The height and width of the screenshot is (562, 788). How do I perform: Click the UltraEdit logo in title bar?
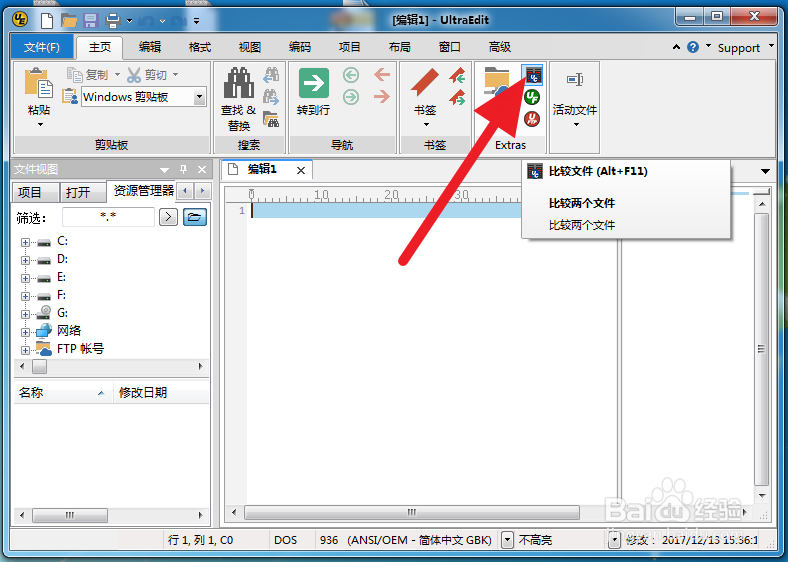click(20, 20)
